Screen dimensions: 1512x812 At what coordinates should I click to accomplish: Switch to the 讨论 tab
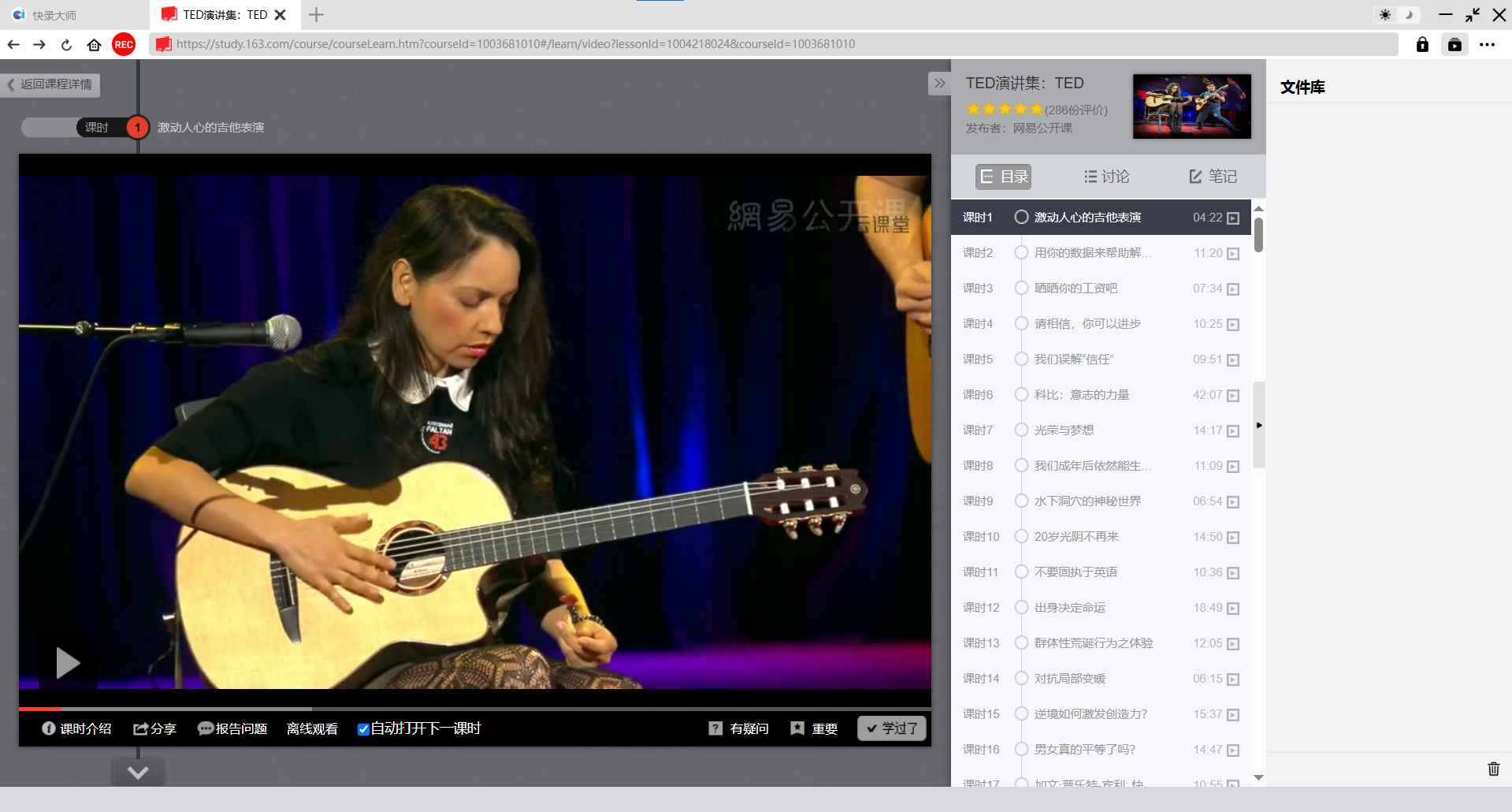click(x=1106, y=177)
